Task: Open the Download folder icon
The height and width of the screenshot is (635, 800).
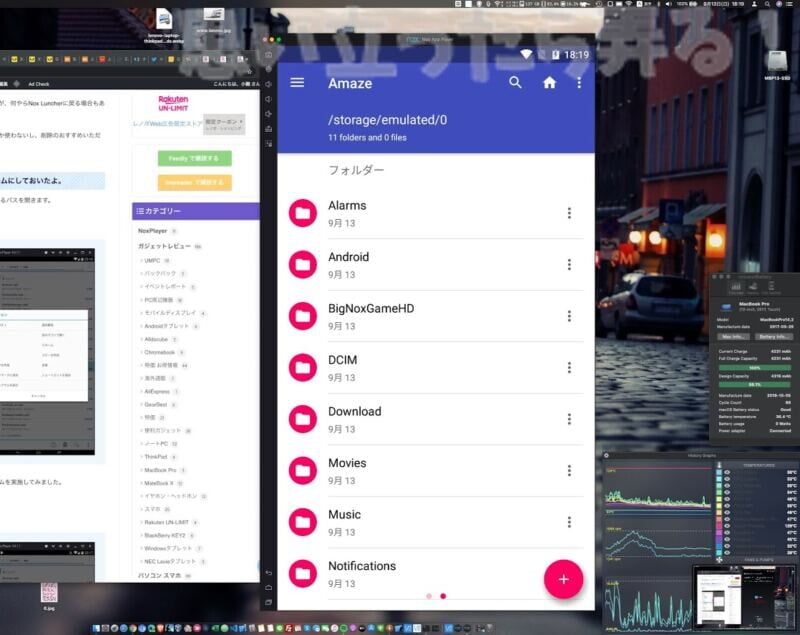Action: 303,419
